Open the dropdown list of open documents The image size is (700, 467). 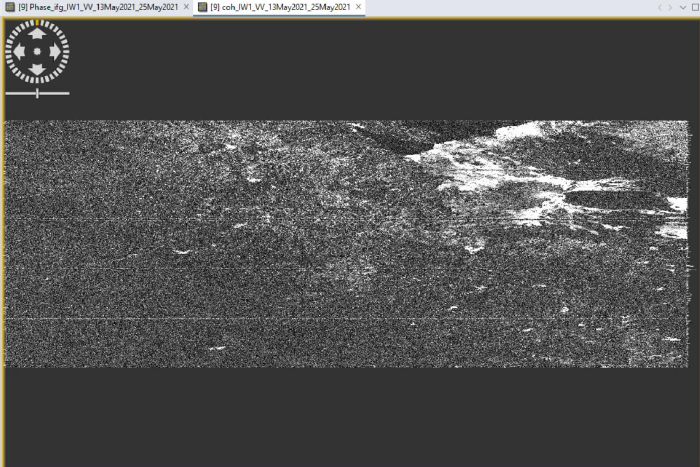681,7
